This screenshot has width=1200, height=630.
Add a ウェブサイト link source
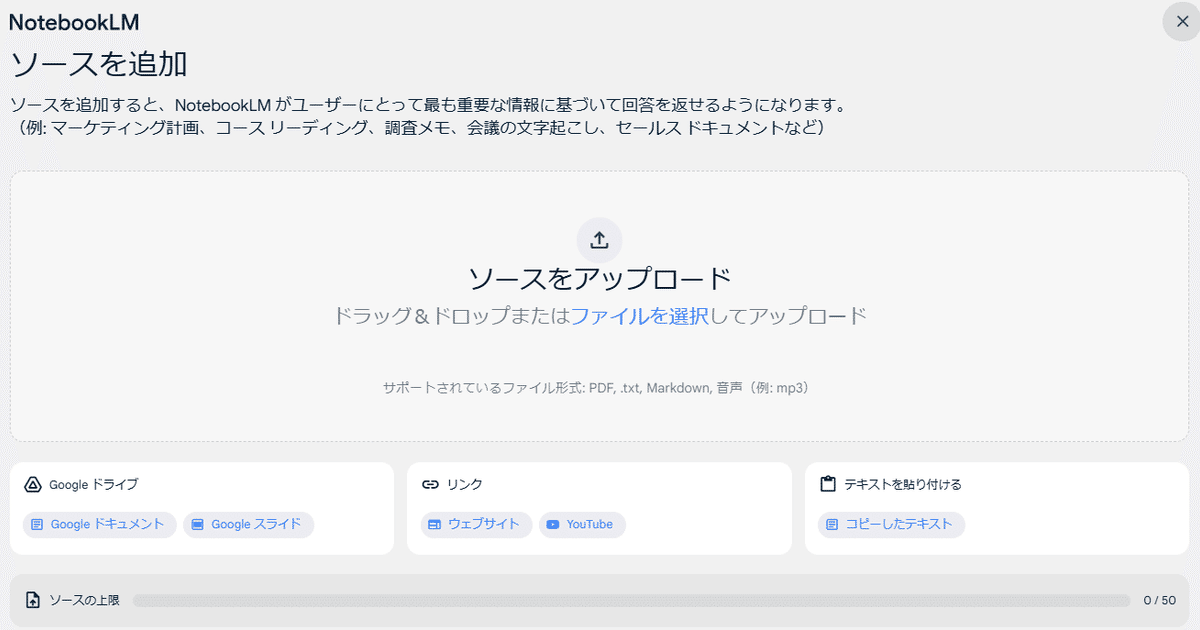(476, 524)
